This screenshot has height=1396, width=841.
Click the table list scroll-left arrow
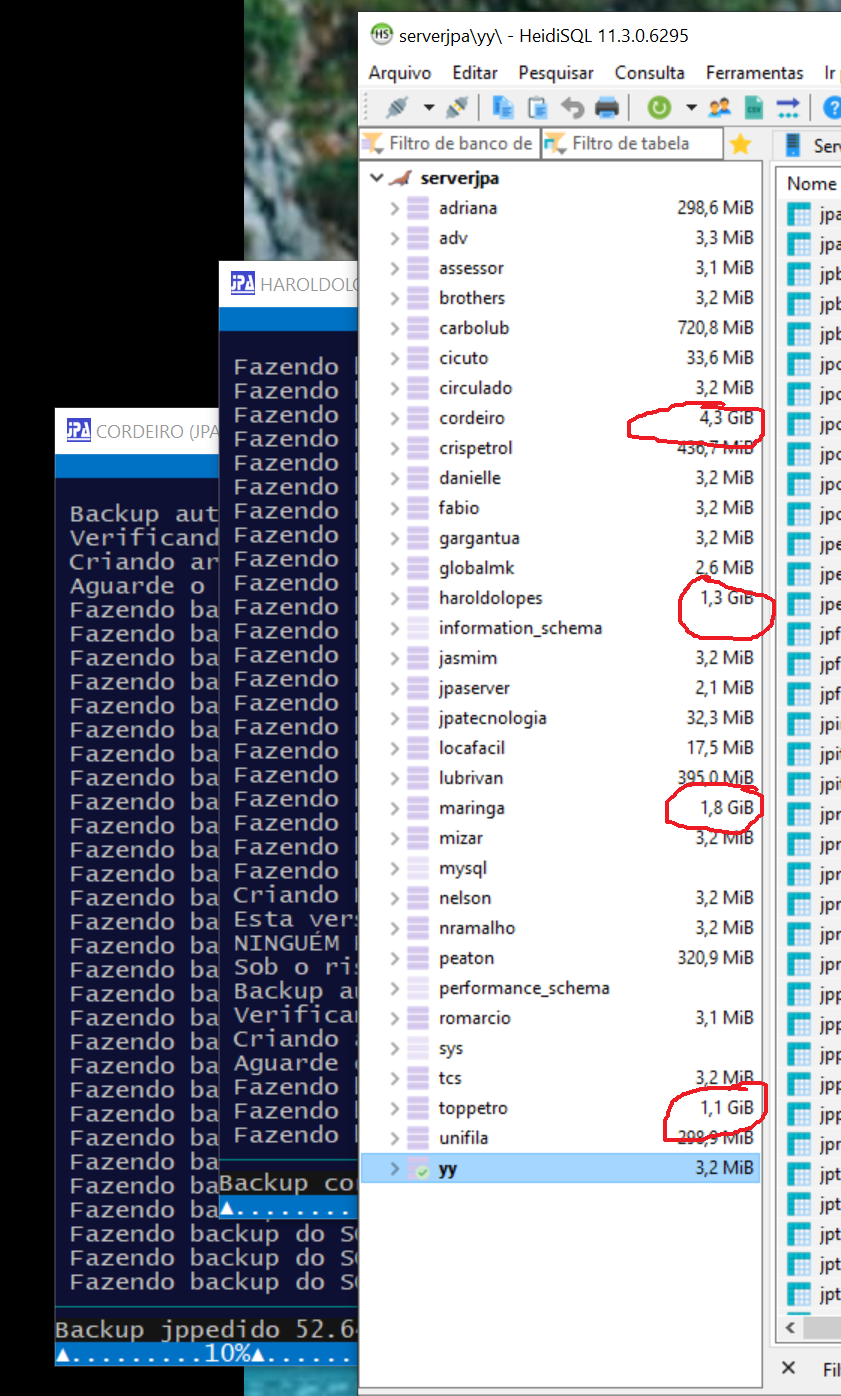pos(790,1329)
